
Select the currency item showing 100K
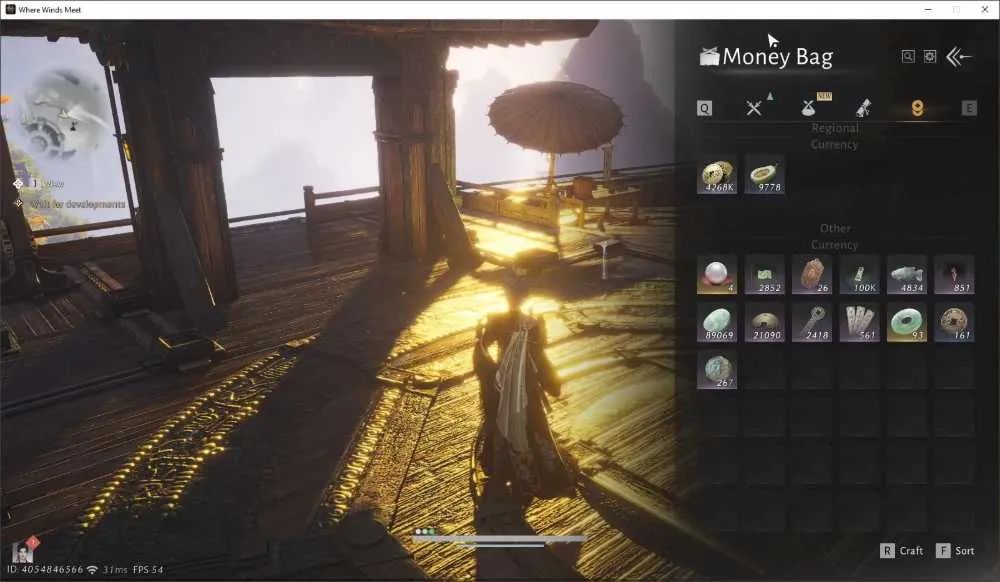tap(860, 275)
